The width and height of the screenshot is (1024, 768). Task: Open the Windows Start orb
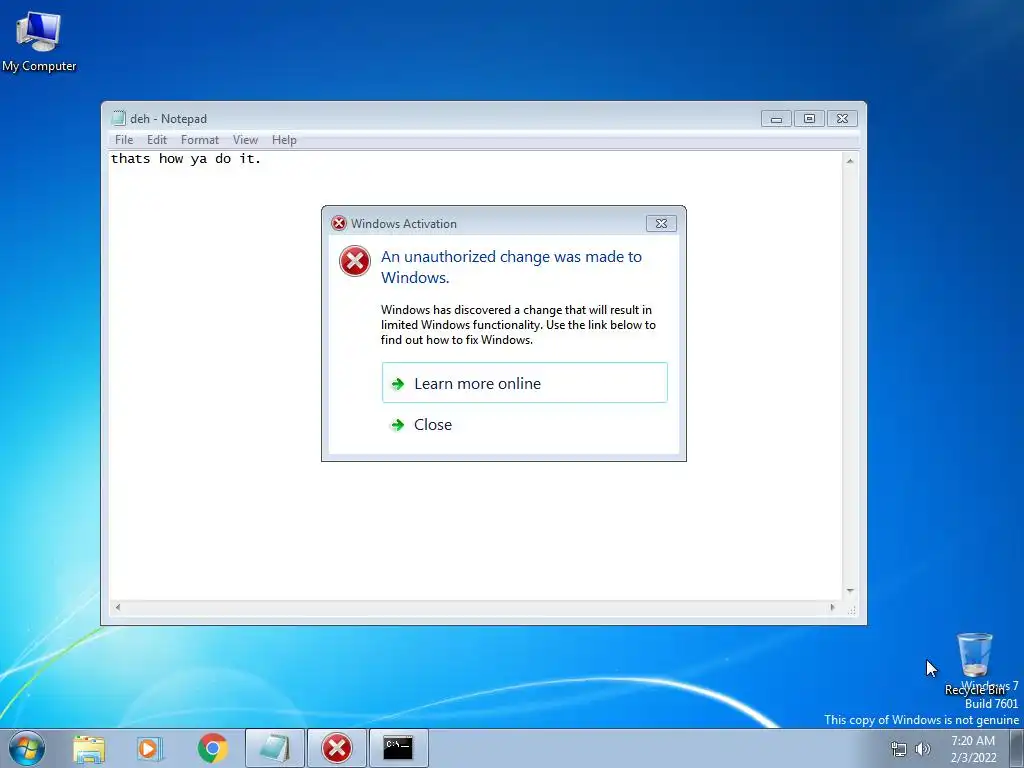[x=26, y=748]
